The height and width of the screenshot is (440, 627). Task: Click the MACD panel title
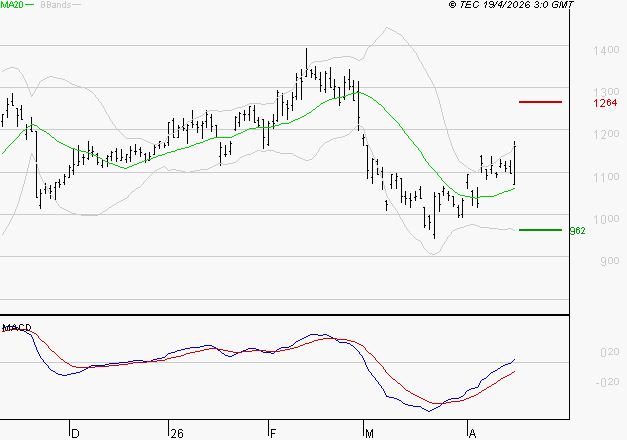[x=17, y=328]
